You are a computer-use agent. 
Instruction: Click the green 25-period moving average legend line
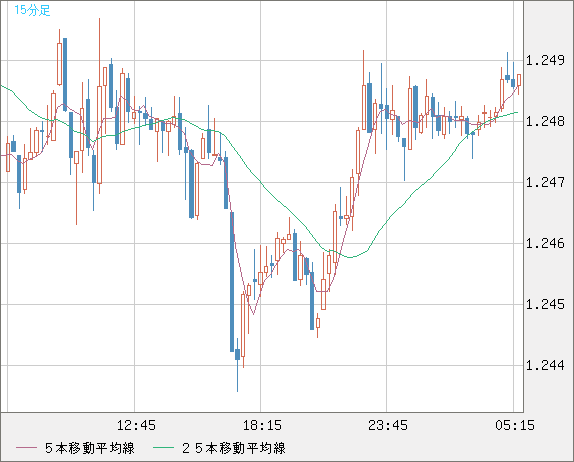163,448
